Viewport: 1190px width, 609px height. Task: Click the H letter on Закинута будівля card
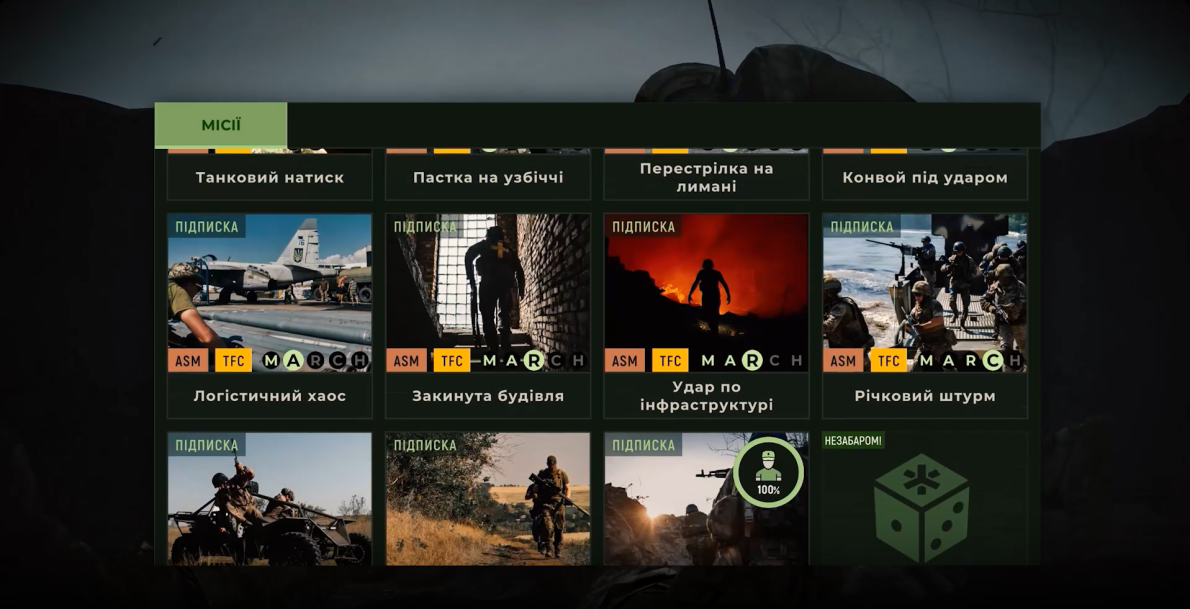(x=578, y=361)
